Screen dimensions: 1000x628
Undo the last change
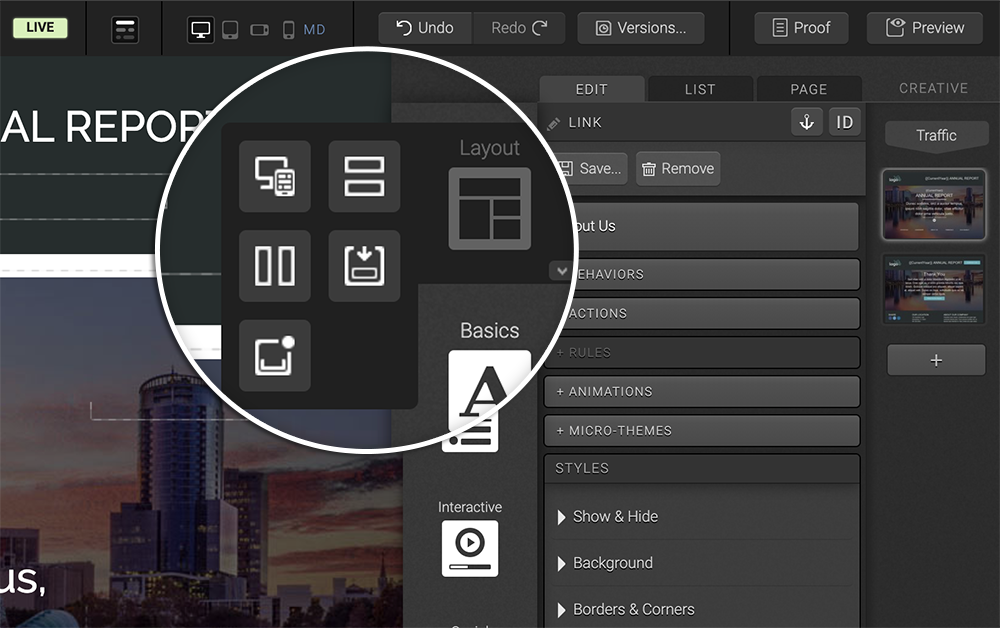click(x=425, y=28)
